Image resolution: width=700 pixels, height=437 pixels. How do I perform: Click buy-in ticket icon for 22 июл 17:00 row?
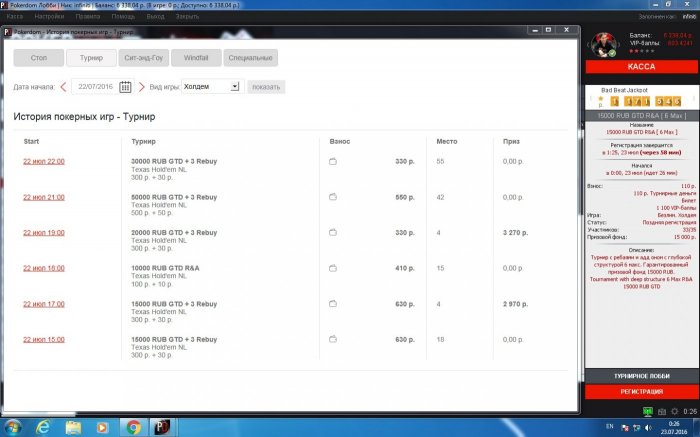click(x=333, y=304)
